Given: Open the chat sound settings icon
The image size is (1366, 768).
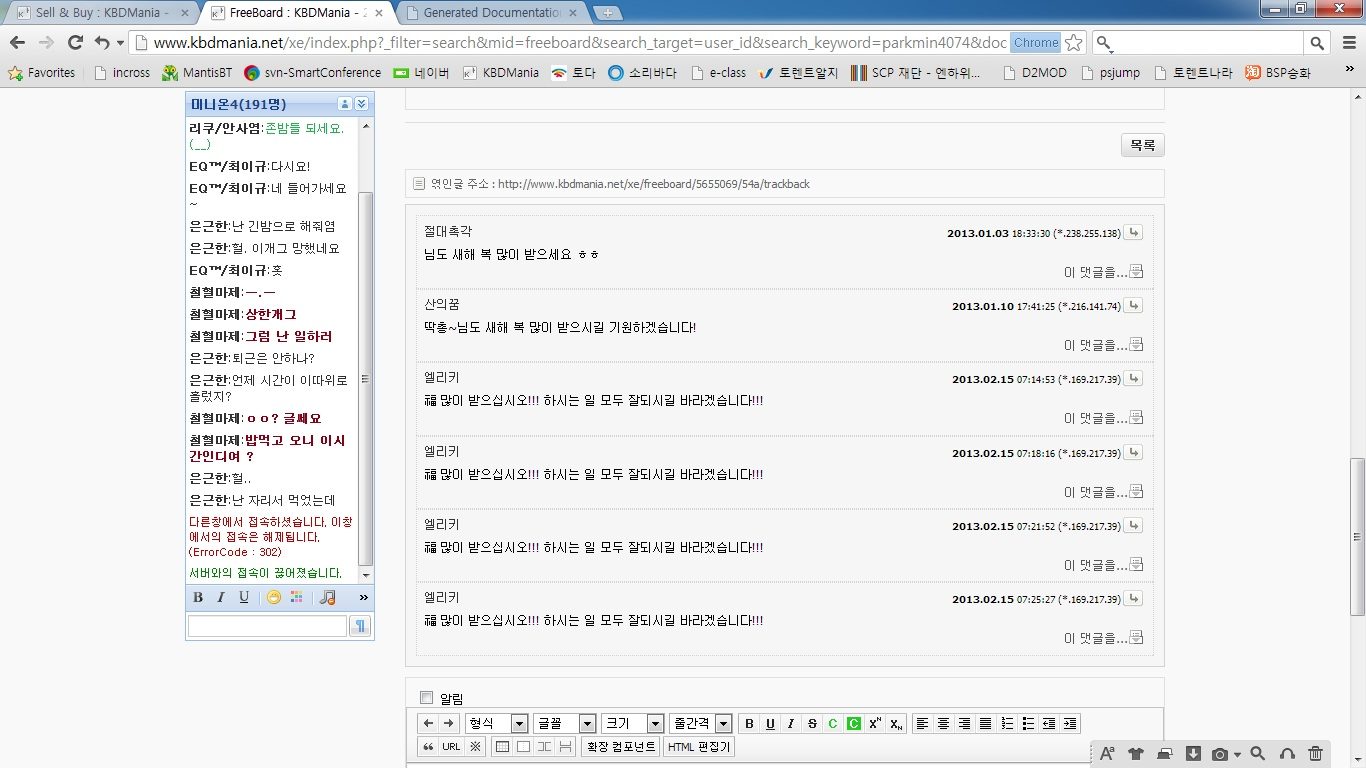Looking at the screenshot, I should point(327,597).
